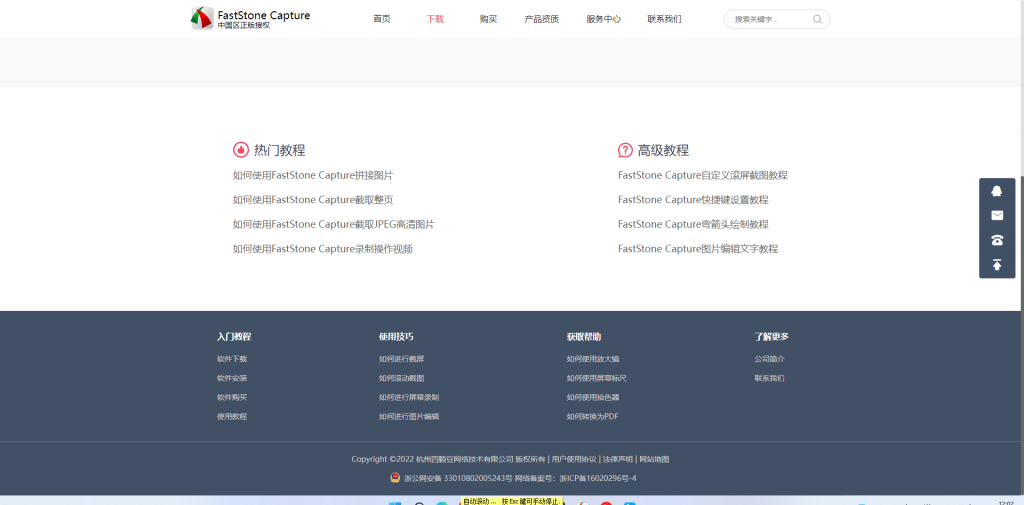Click the question mark icon beside 高级教程
The height and width of the screenshot is (505, 1024).
click(x=625, y=150)
